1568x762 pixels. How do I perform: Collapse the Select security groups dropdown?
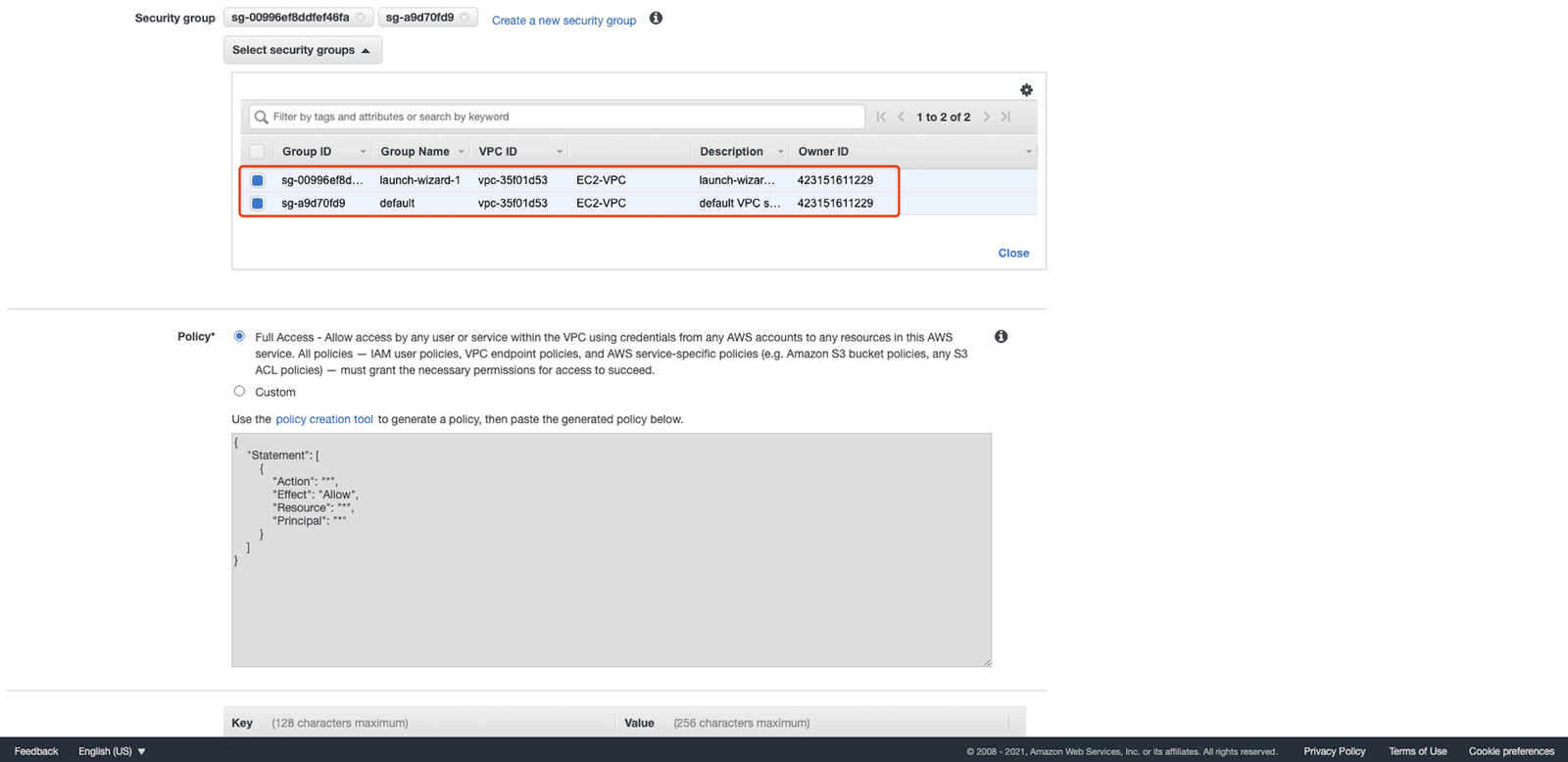point(303,50)
